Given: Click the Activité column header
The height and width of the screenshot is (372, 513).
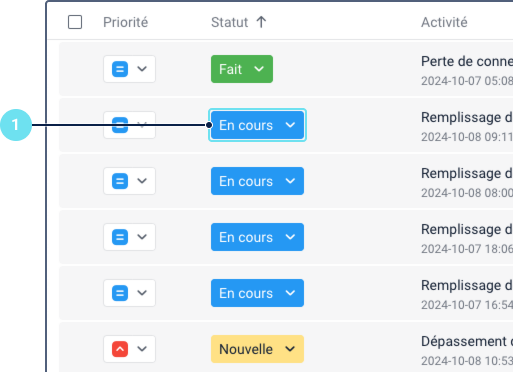Looking at the screenshot, I should click(444, 22).
